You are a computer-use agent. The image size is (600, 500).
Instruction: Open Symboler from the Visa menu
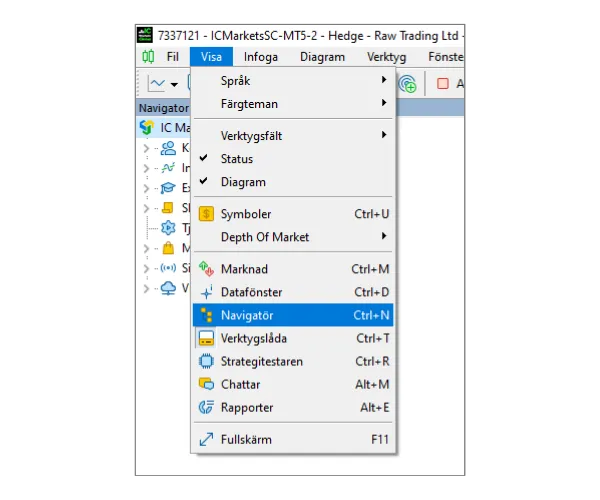coord(246,214)
